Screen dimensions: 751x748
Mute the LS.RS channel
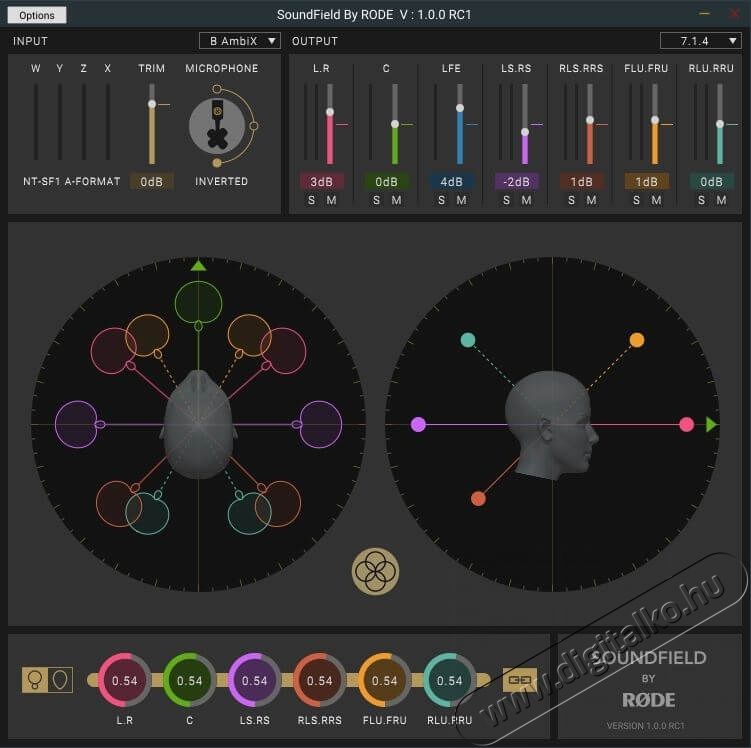527,200
